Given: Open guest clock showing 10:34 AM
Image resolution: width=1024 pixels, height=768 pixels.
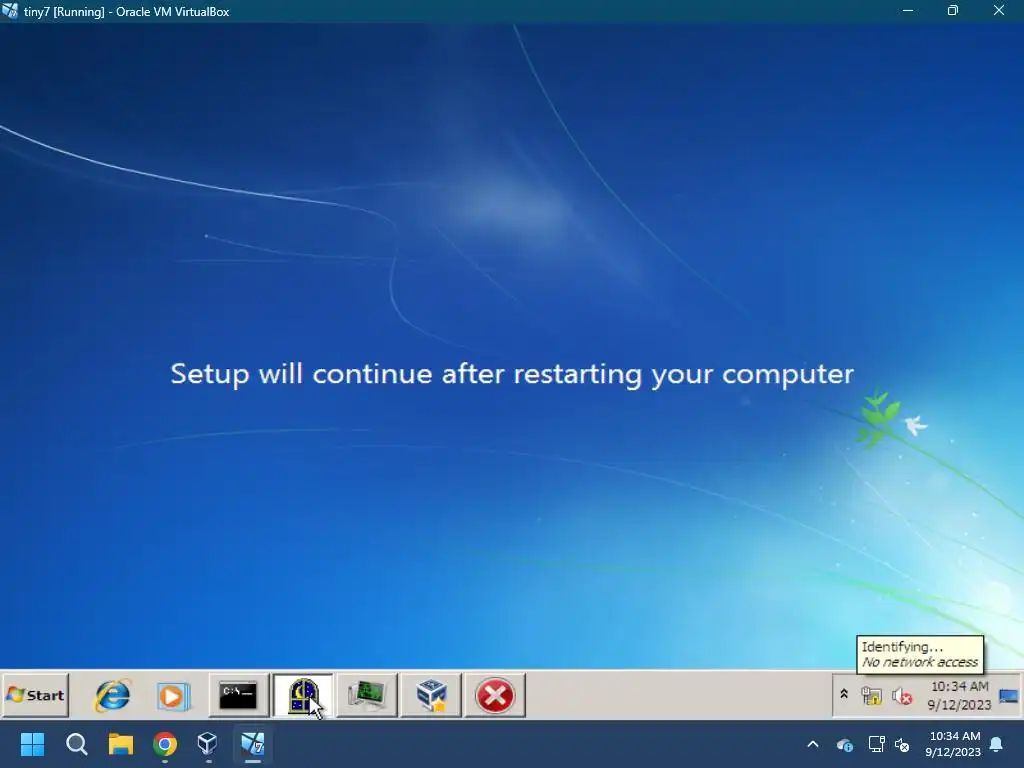Looking at the screenshot, I should click(959, 696).
